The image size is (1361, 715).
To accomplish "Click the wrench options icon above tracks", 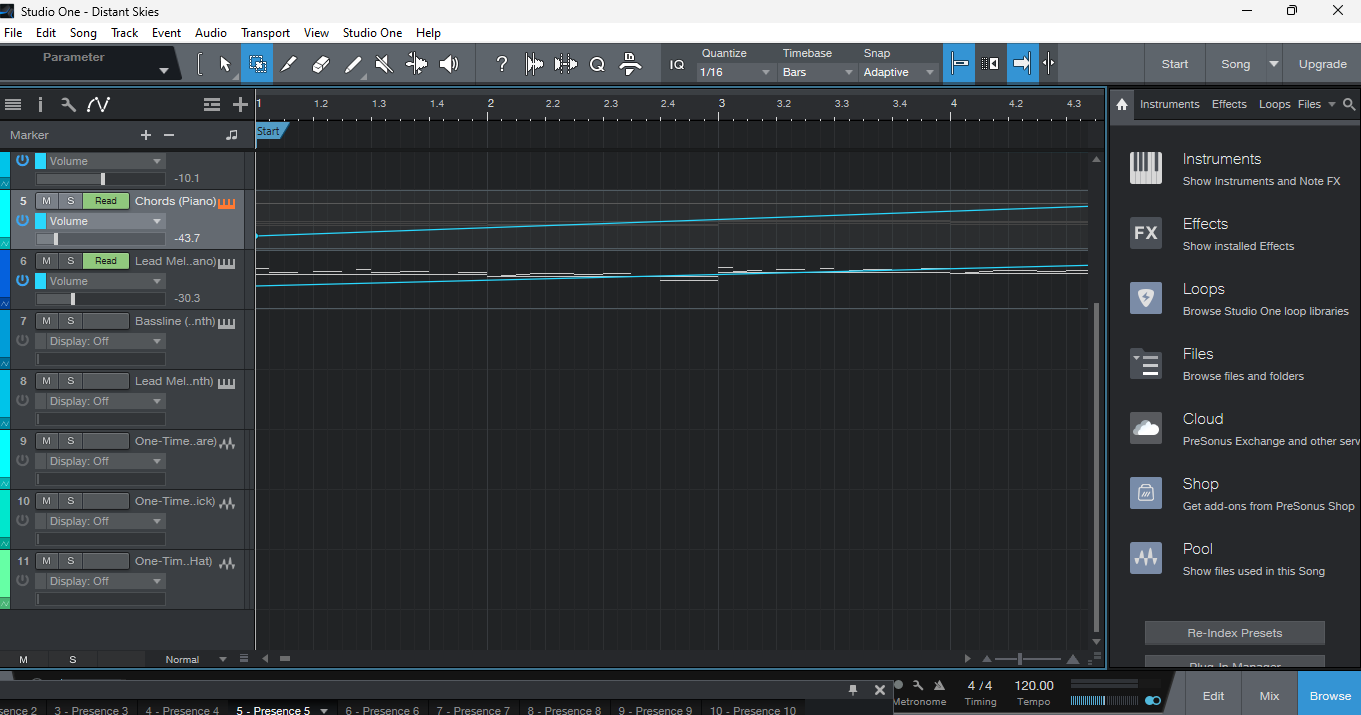I will click(x=68, y=104).
